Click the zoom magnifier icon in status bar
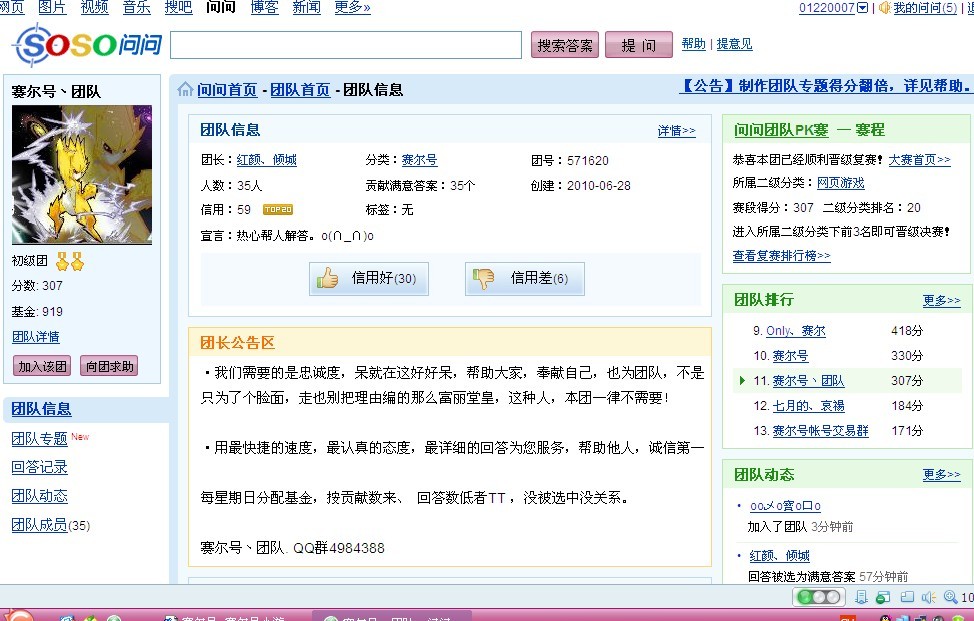 (x=950, y=597)
